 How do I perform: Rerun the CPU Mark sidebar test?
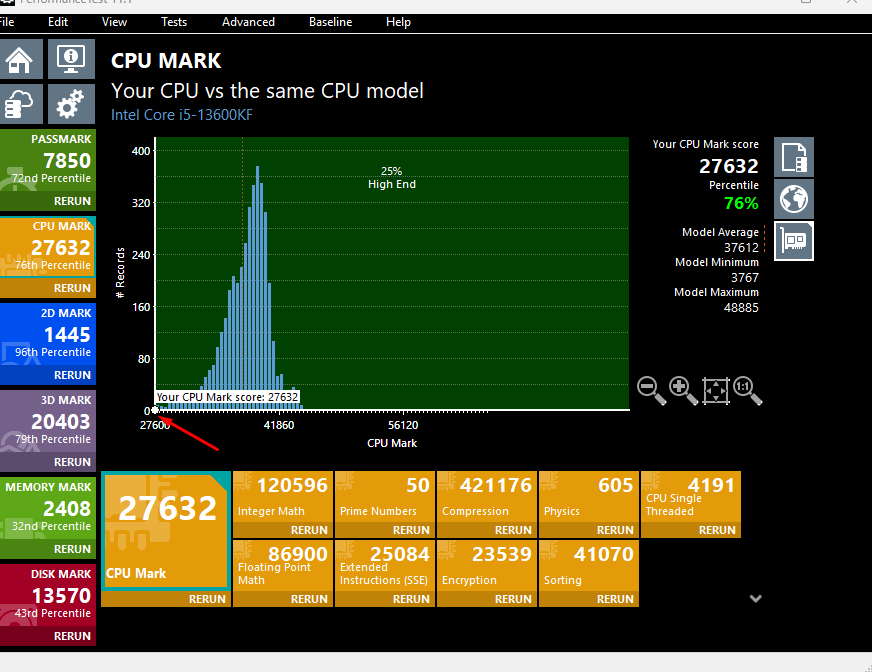(x=72, y=288)
